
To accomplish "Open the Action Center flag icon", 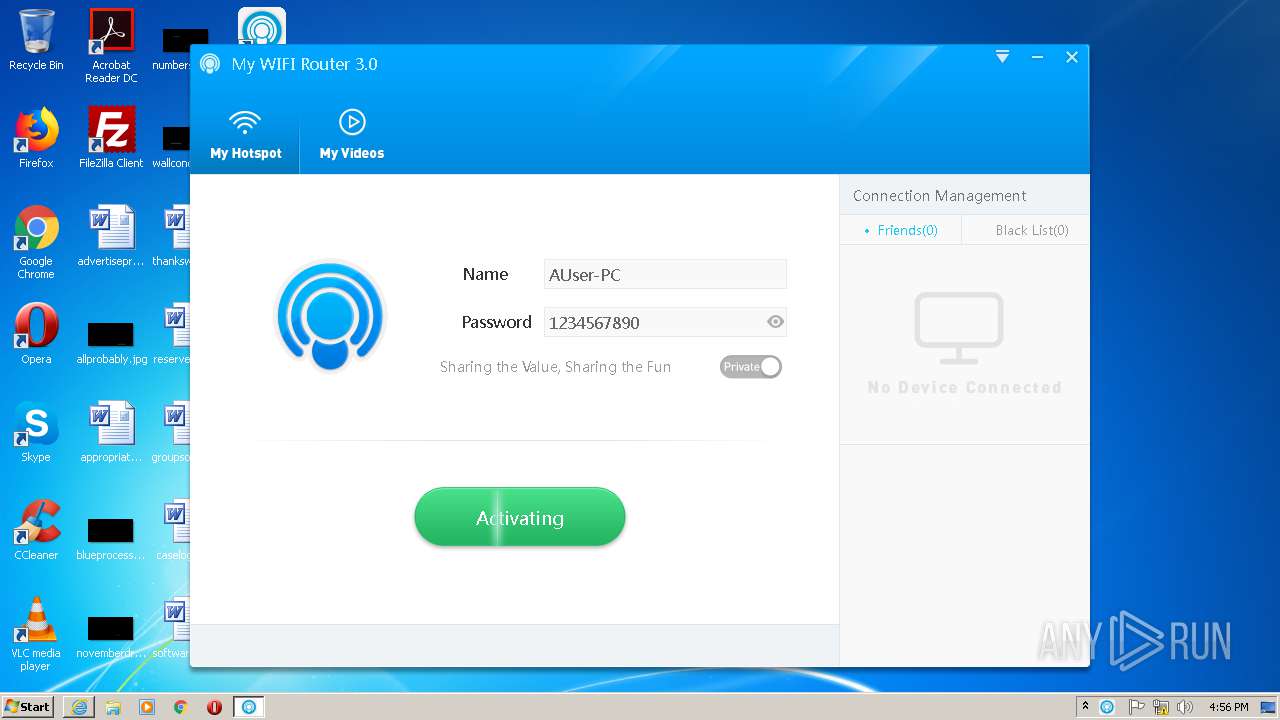I will [1136, 707].
